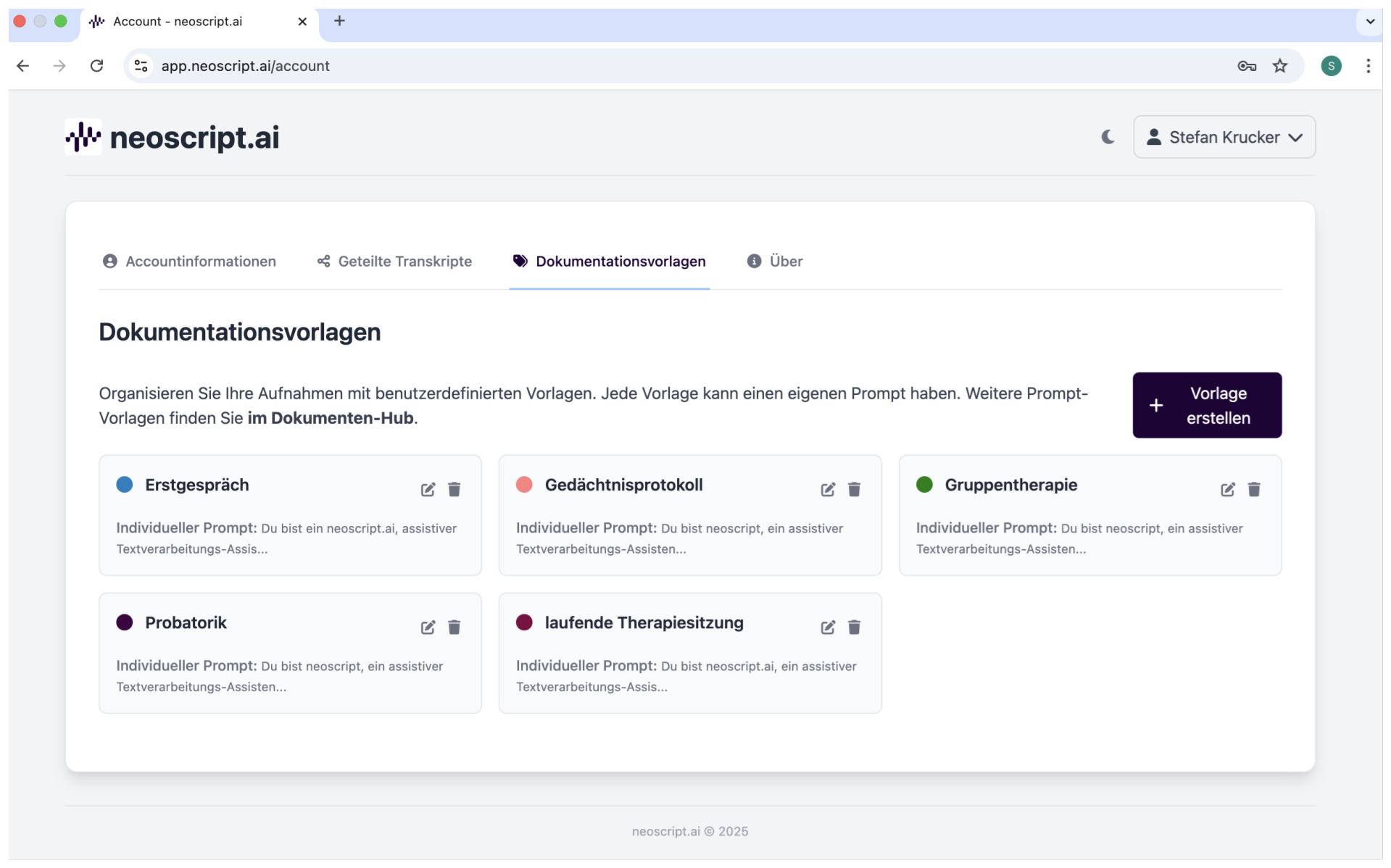This screenshot has height=868, width=1391.
Task: Expand the browser tab search chevron
Action: click(1370, 22)
